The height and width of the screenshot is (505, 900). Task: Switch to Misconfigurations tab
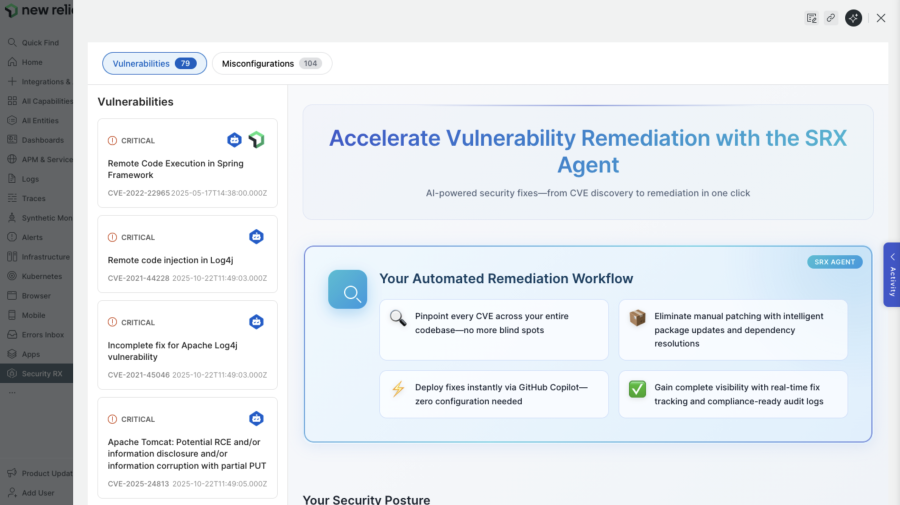coord(272,64)
